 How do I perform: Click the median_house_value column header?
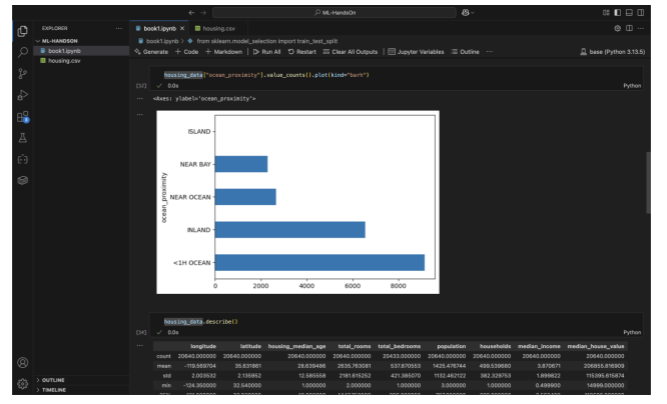pos(596,346)
